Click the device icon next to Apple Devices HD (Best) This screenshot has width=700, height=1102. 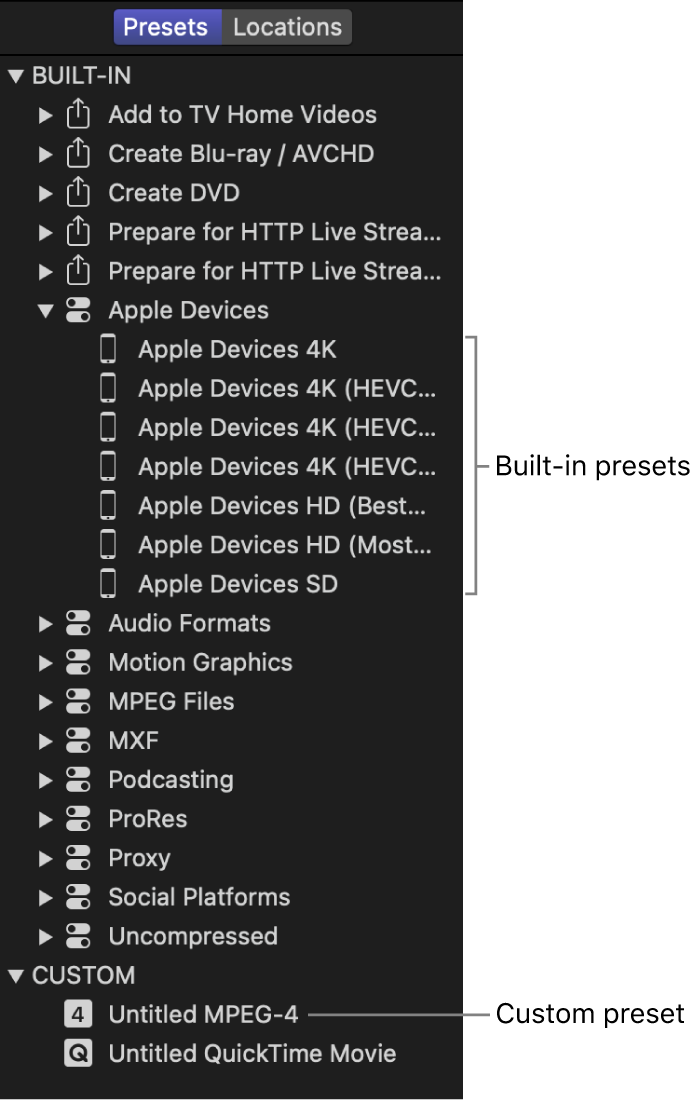[108, 505]
